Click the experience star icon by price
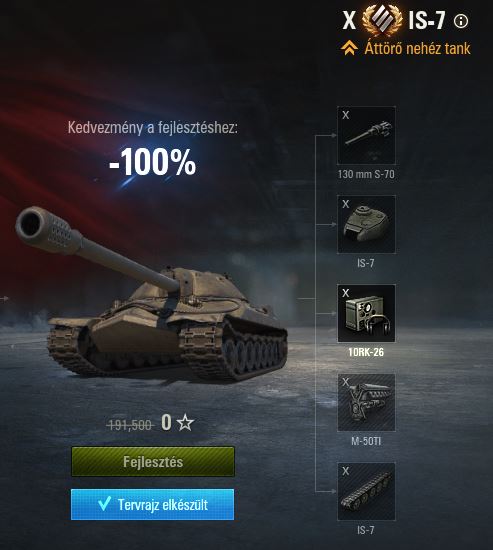 point(185,422)
